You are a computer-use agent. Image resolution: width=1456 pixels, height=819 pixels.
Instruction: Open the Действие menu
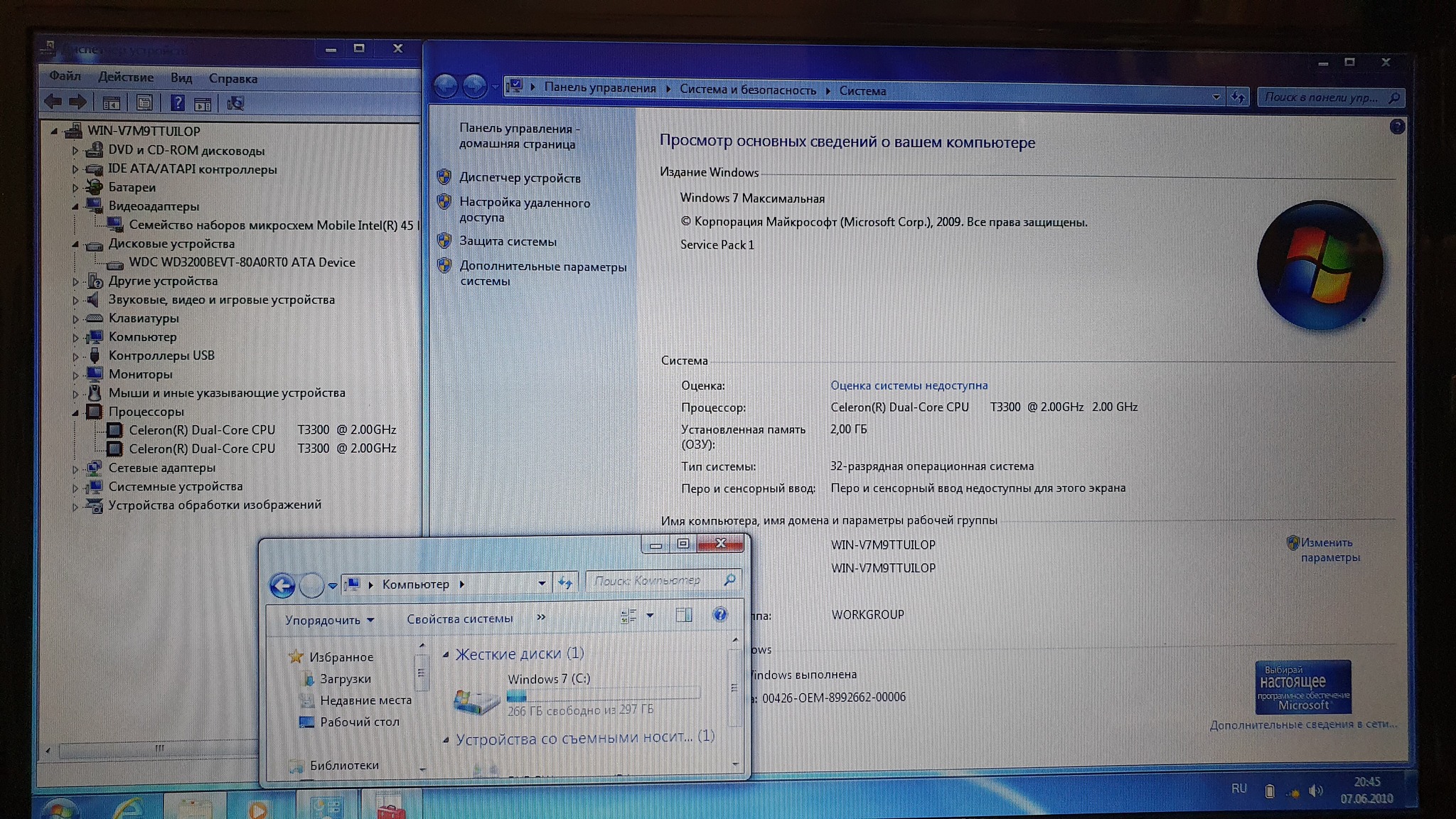[x=125, y=77]
